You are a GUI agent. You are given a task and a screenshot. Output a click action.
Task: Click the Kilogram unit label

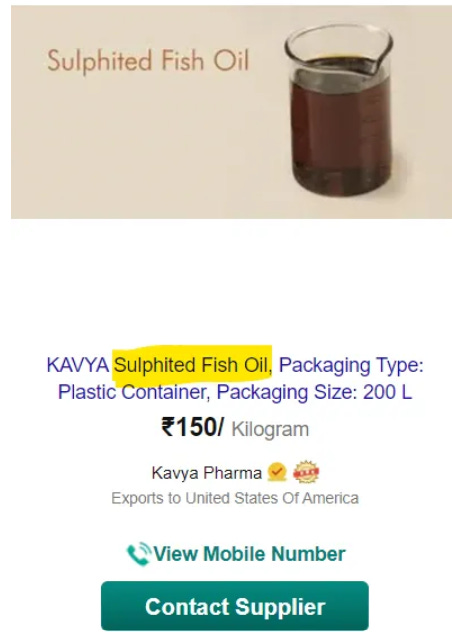click(270, 429)
